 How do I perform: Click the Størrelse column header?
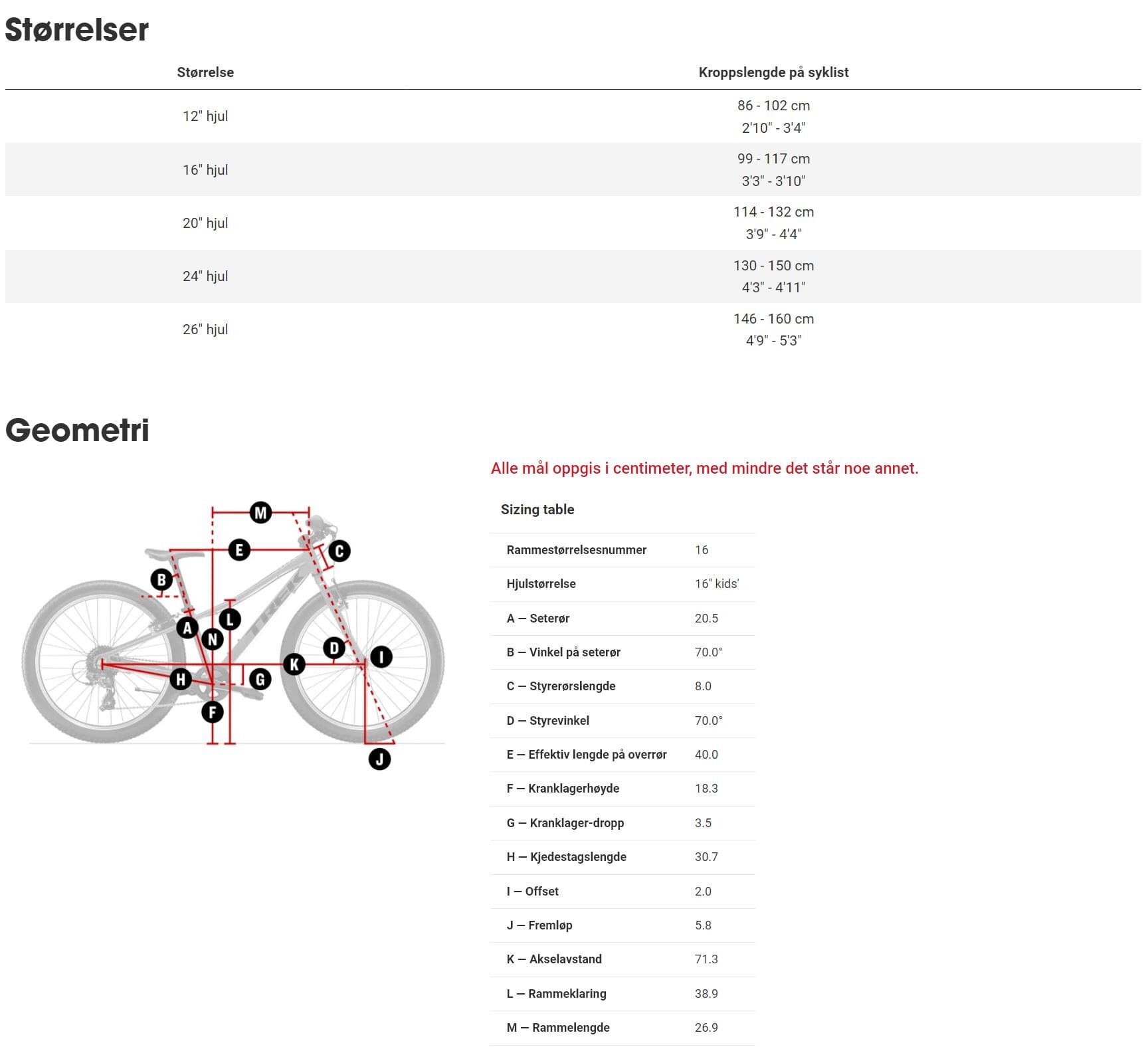pyautogui.click(x=205, y=72)
